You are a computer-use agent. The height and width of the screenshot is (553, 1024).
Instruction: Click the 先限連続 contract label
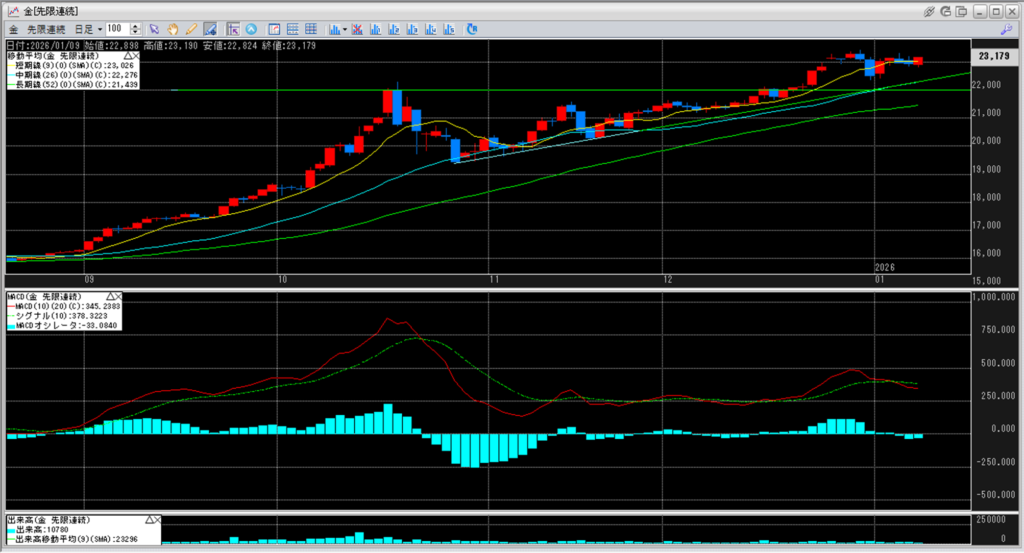[45, 29]
